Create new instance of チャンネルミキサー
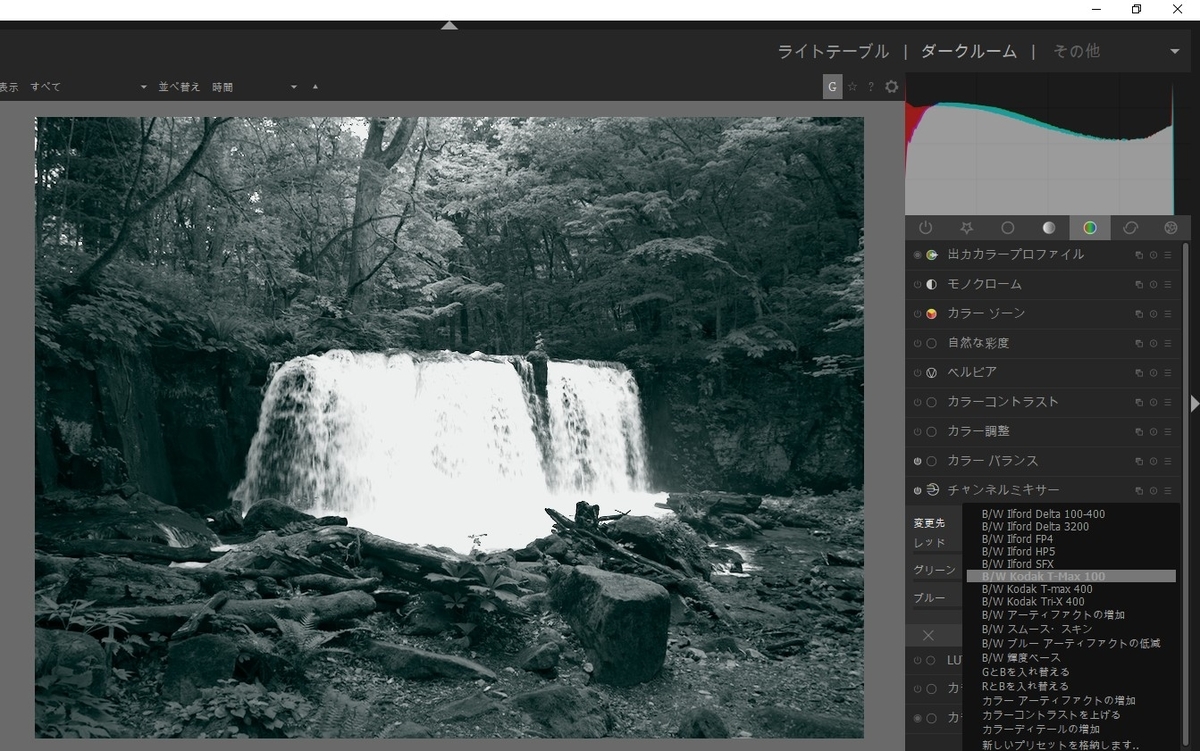The width and height of the screenshot is (1200, 751). coord(1138,491)
